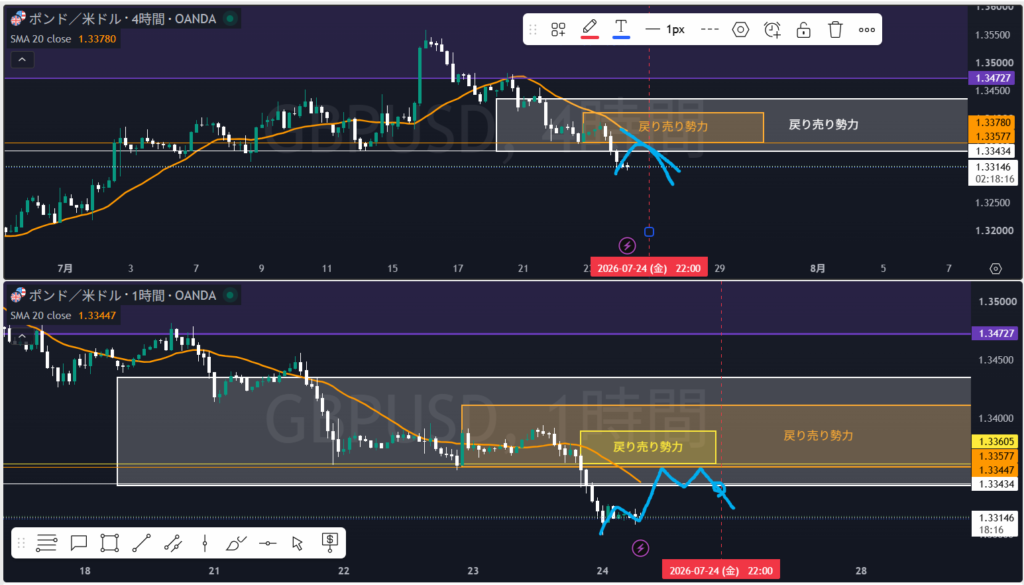This screenshot has height=585, width=1024.
Task: Select the purple 1.34727 price label, 4-hour chart
Action: click(x=994, y=78)
